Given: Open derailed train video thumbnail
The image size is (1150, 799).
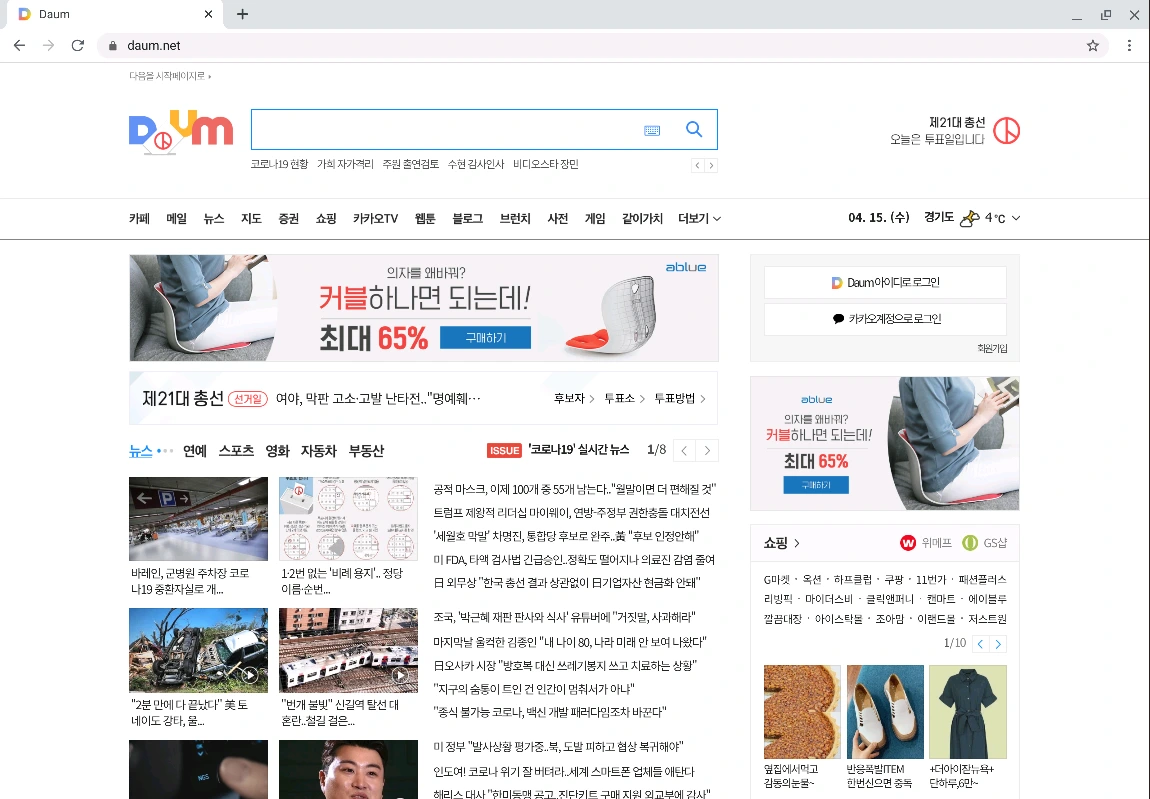Looking at the screenshot, I should [x=348, y=650].
